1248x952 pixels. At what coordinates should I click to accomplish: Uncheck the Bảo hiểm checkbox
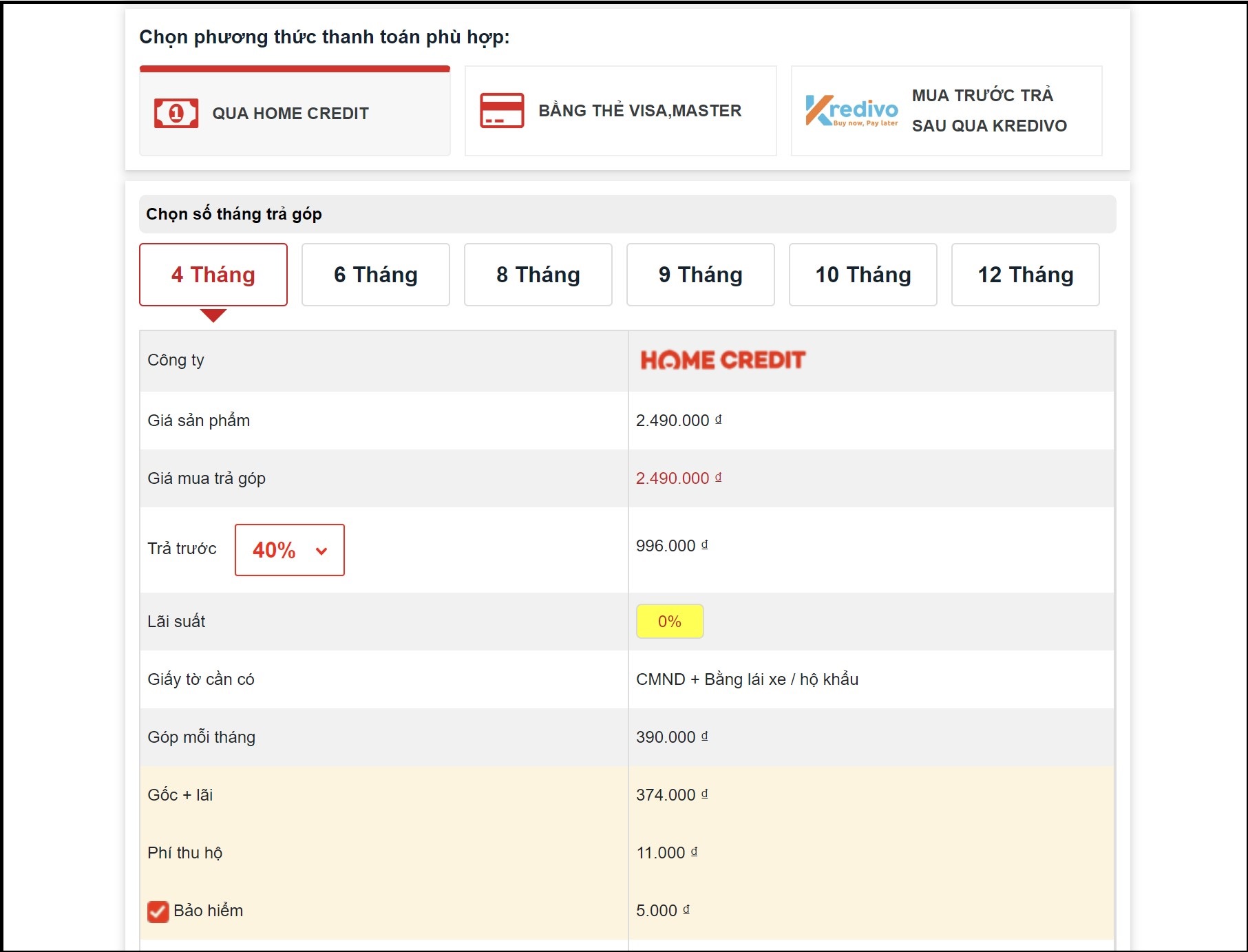158,911
